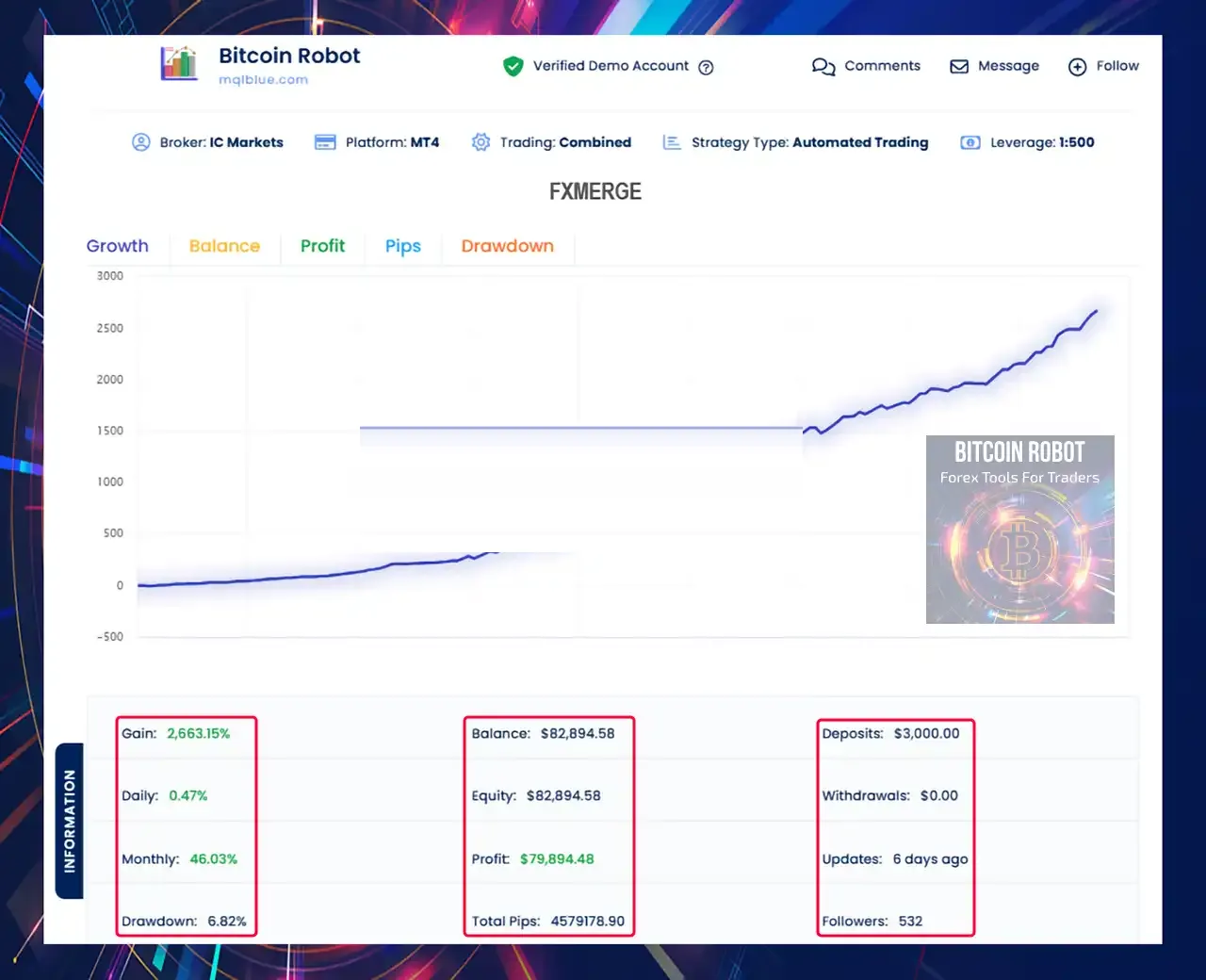Switch to the Balance tab
Screen dimensions: 1206x980
(224, 246)
